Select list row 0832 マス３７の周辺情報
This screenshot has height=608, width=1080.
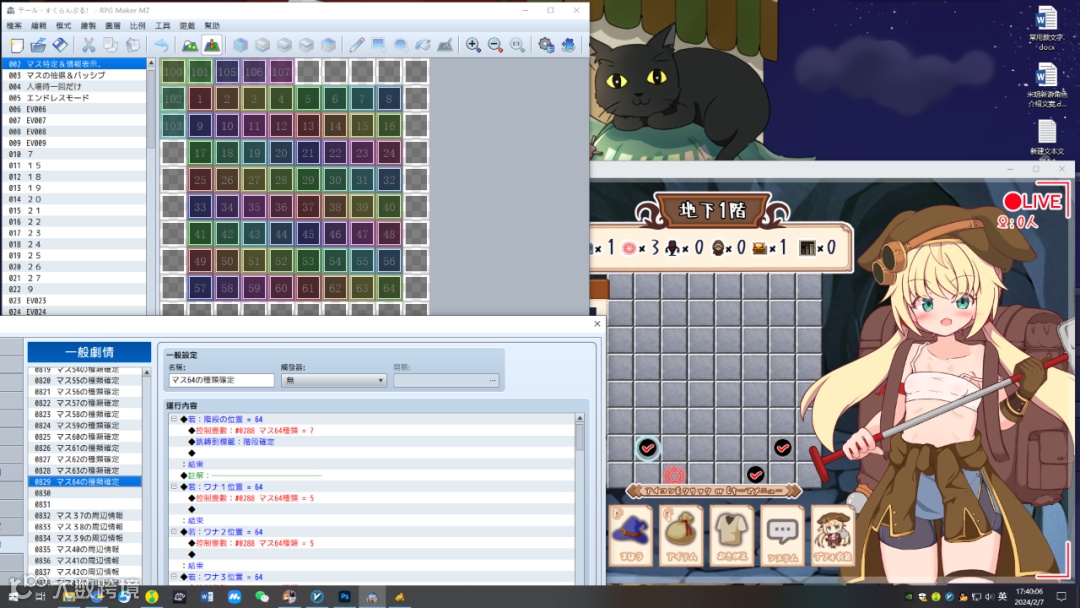coord(85,515)
